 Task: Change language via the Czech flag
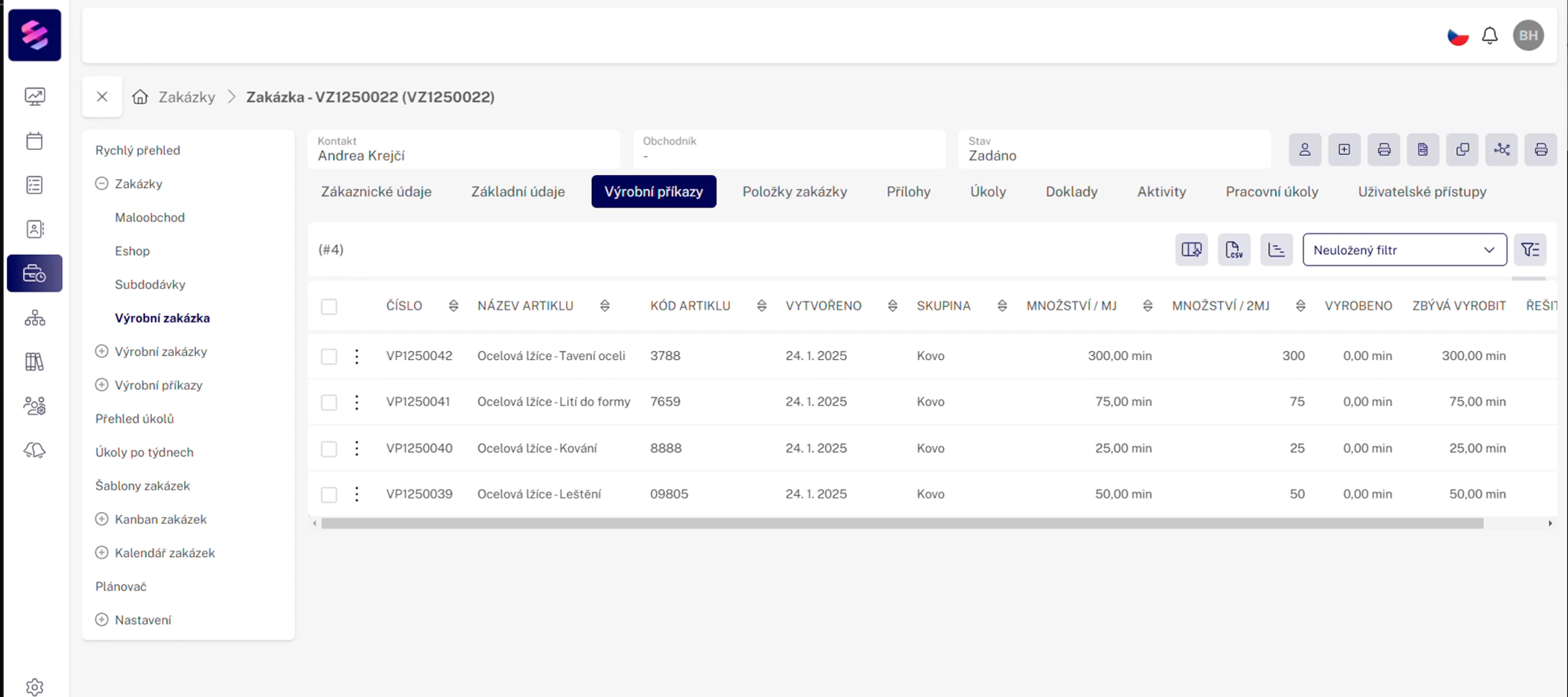tap(1457, 37)
